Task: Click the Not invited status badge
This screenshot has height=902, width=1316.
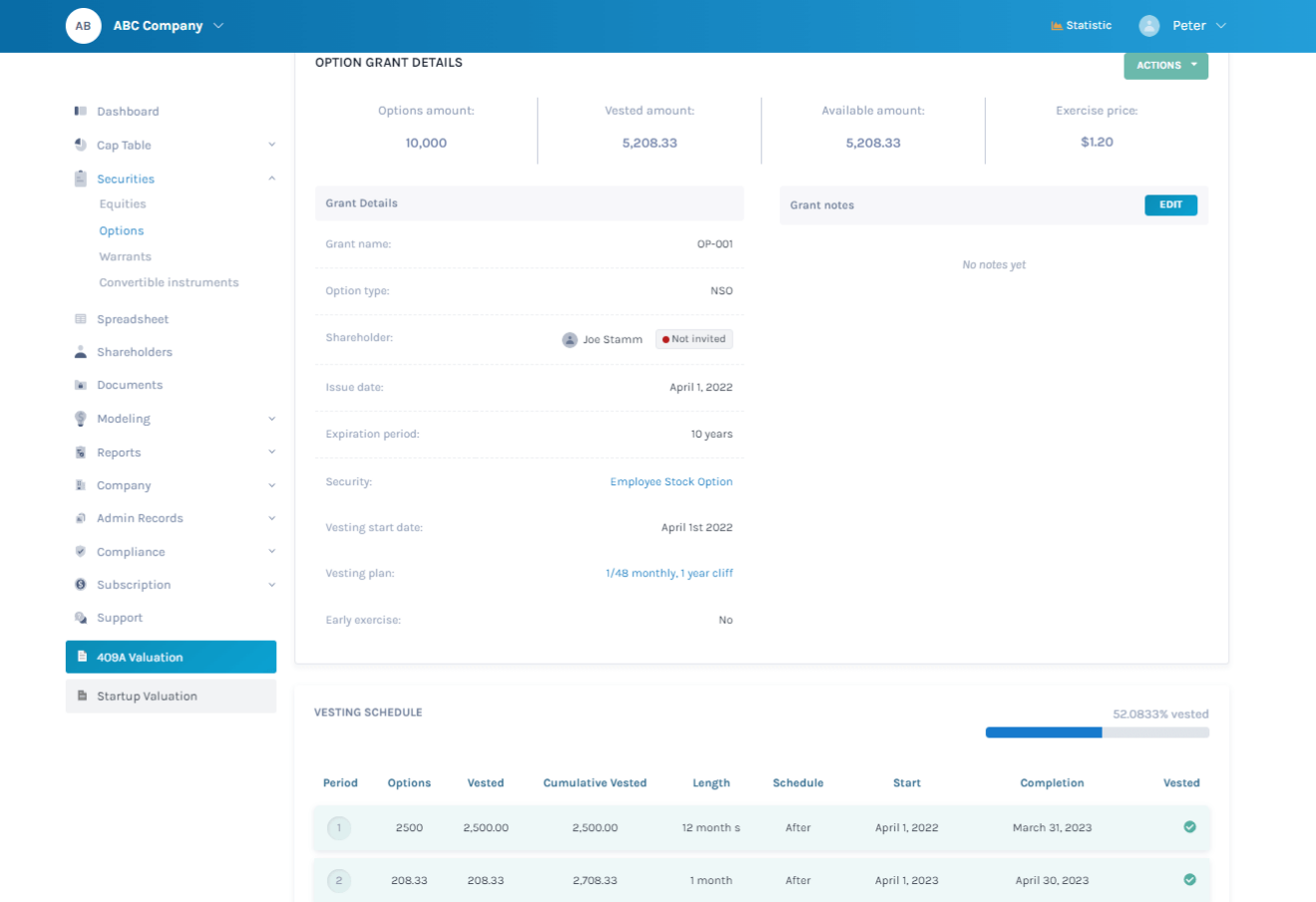Action: coord(694,339)
